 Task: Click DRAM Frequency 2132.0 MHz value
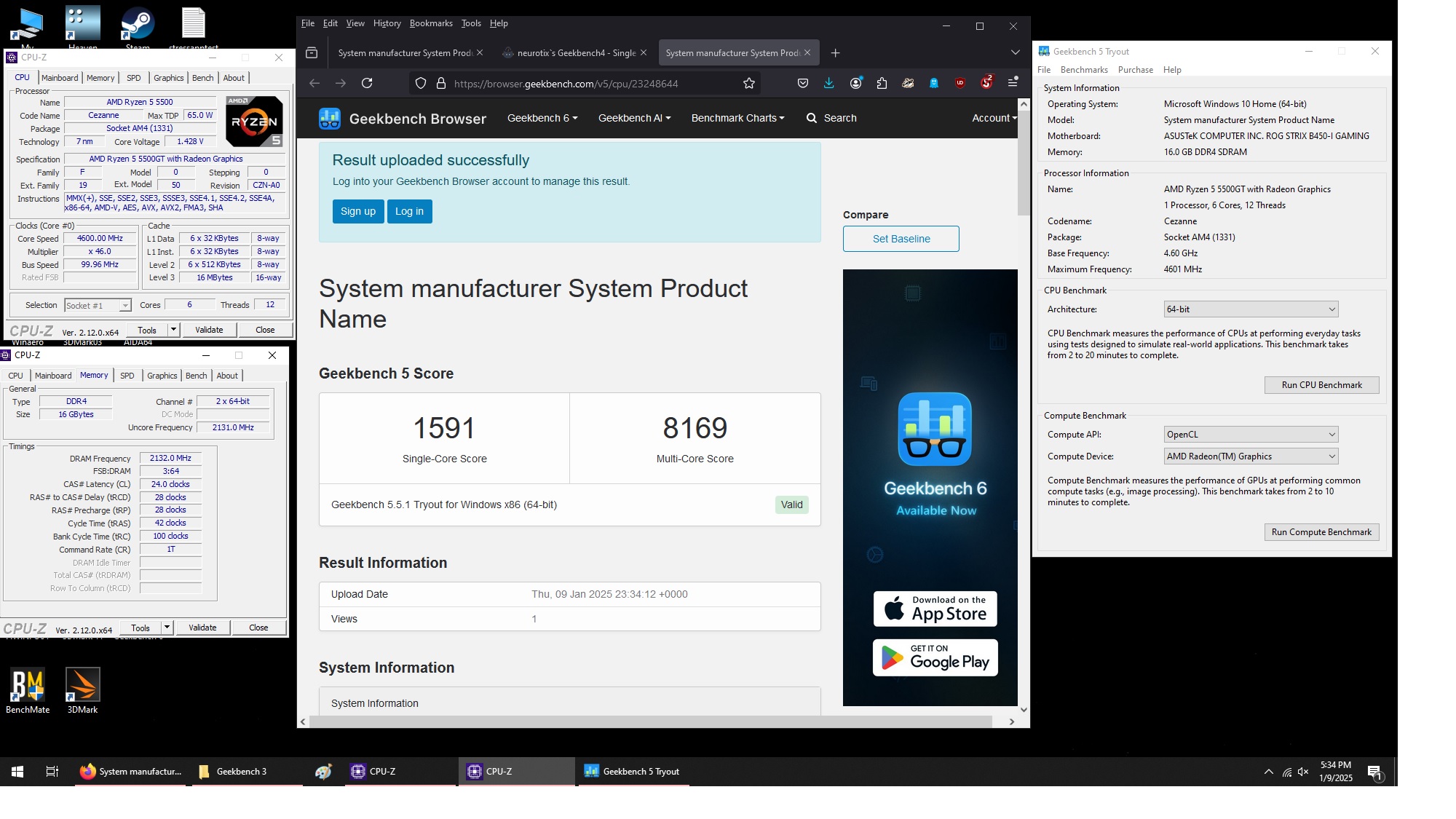pyautogui.click(x=170, y=459)
